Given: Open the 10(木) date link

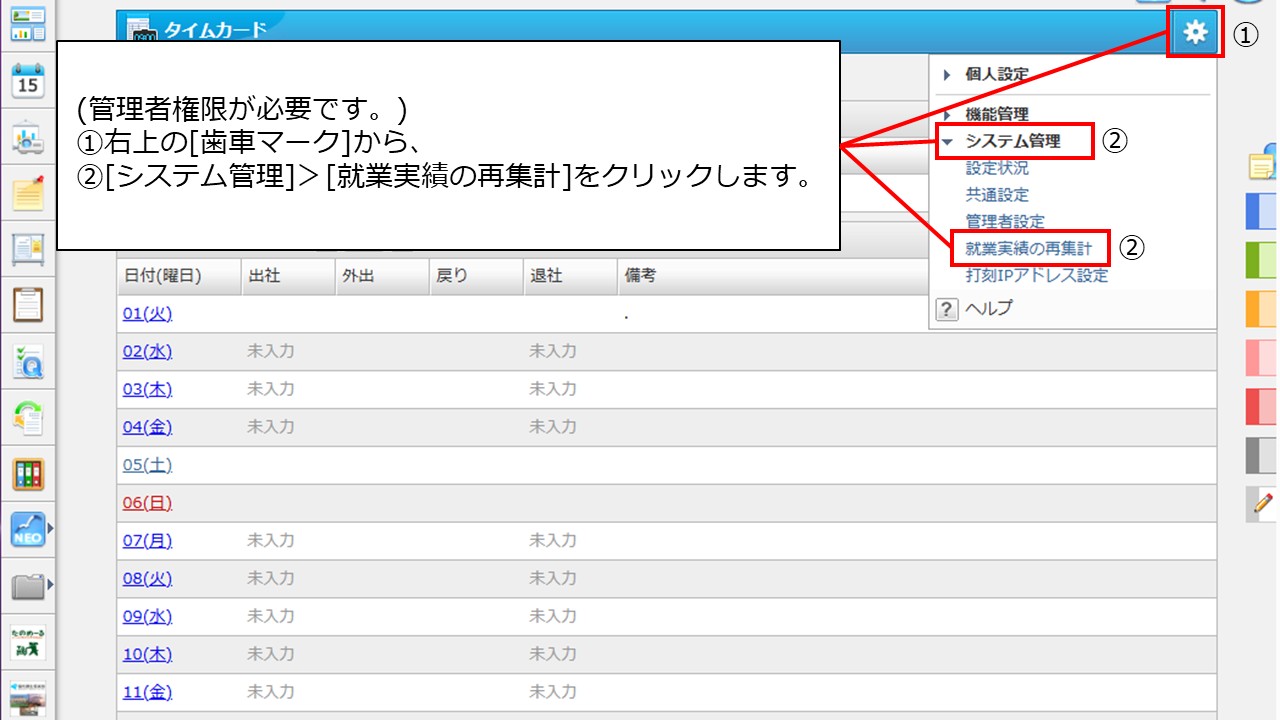Looking at the screenshot, I should 147,655.
